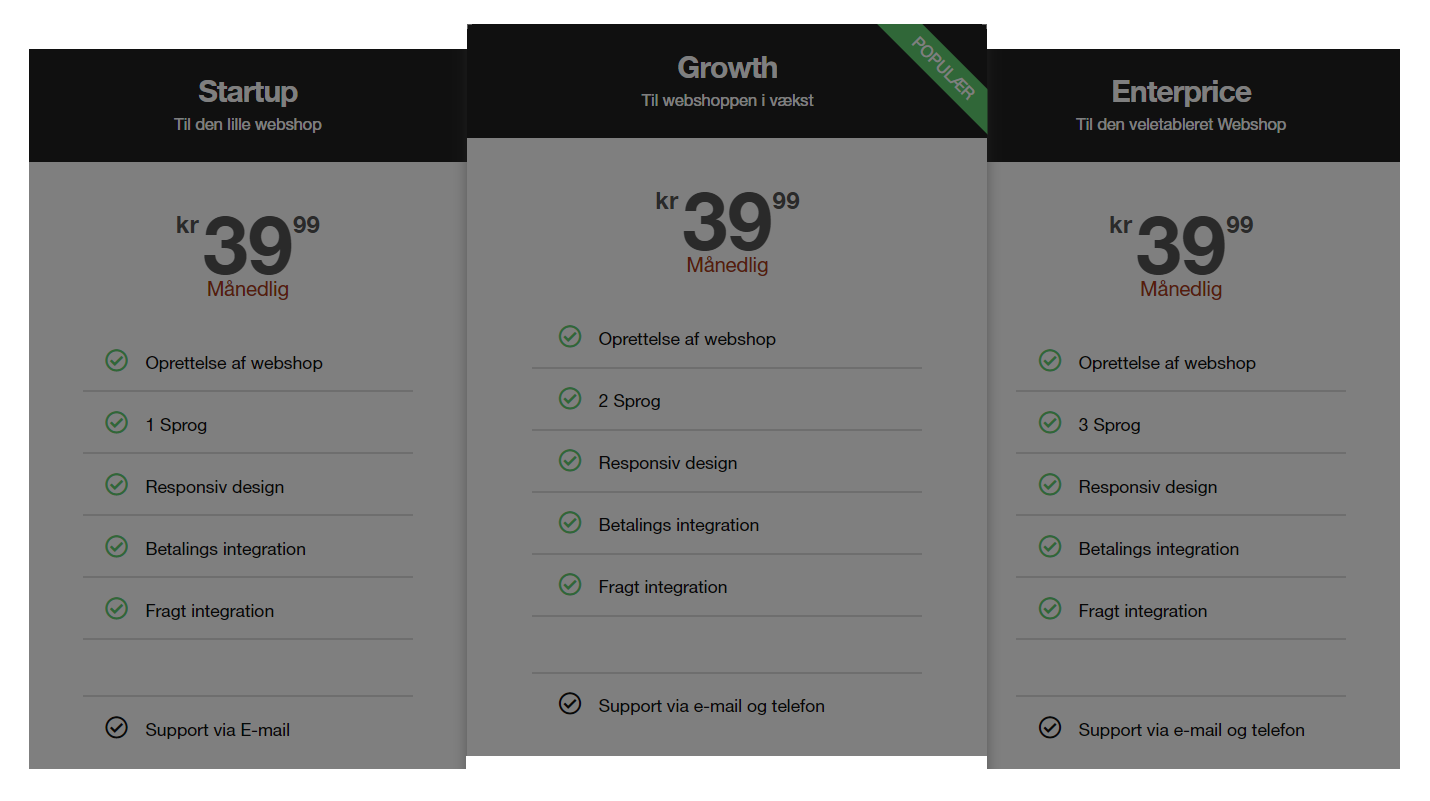Viewport: 1430px width, 801px height.
Task: Click the Startup plan's 39 price
Action: pos(248,247)
